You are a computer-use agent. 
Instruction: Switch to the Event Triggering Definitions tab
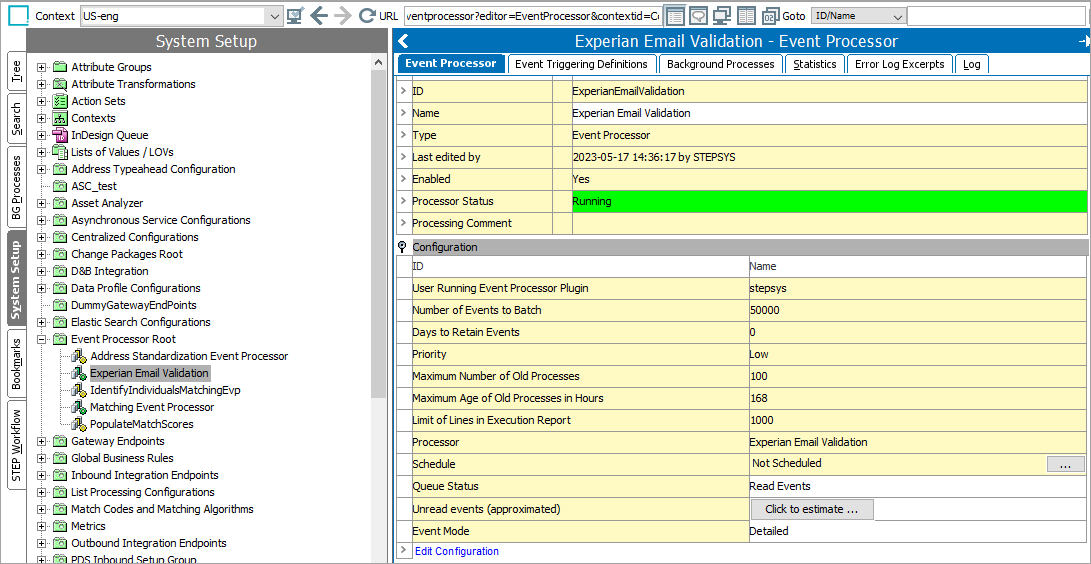coord(581,64)
